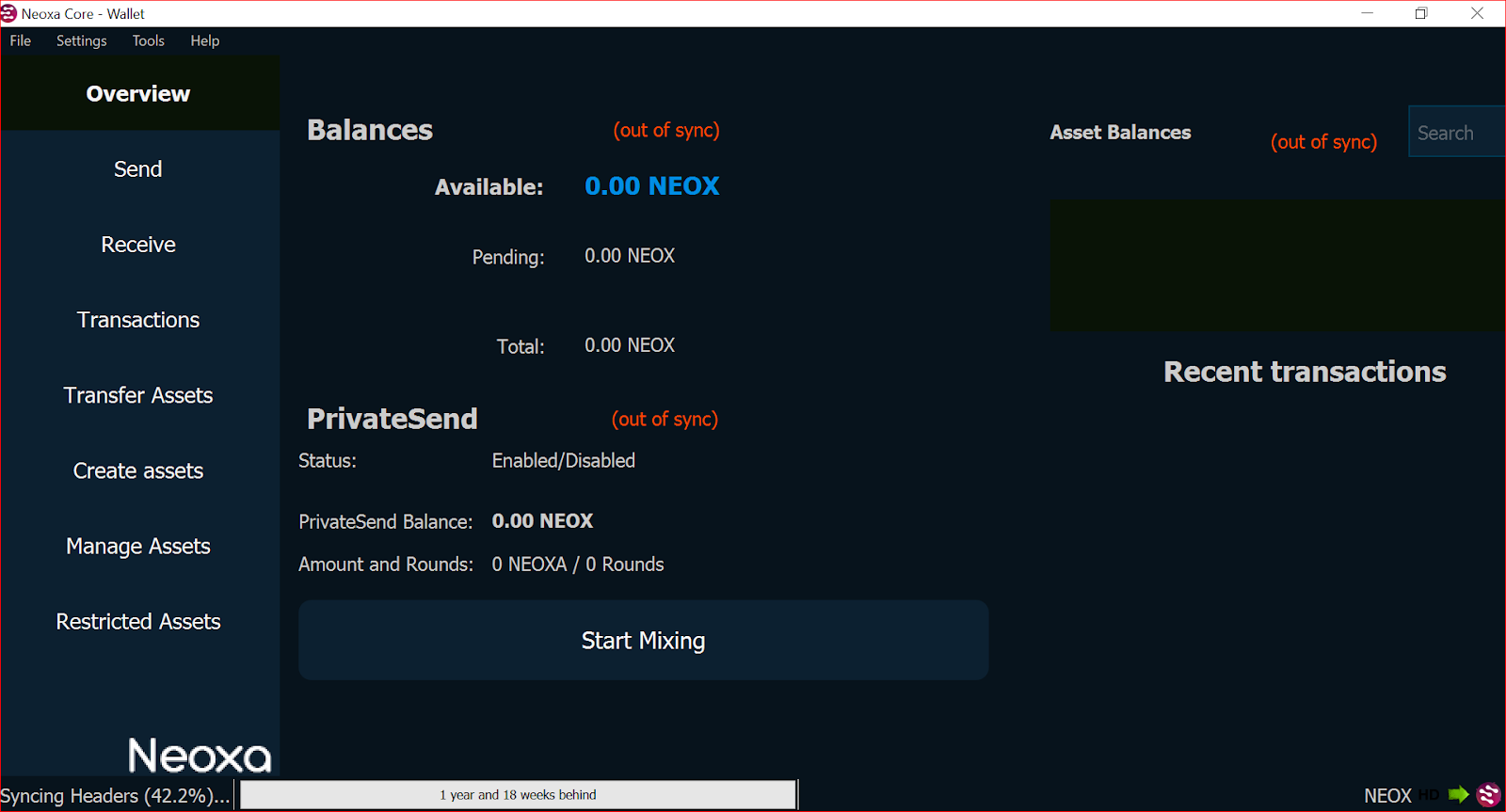Open the Receive page
This screenshot has height=812, width=1506.
coord(138,245)
